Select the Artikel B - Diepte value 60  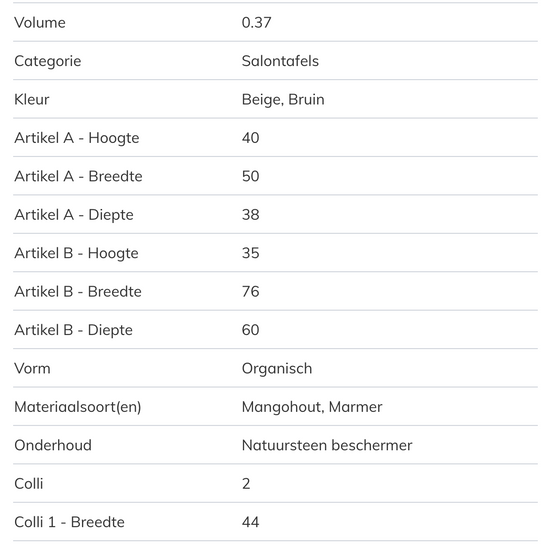250,330
